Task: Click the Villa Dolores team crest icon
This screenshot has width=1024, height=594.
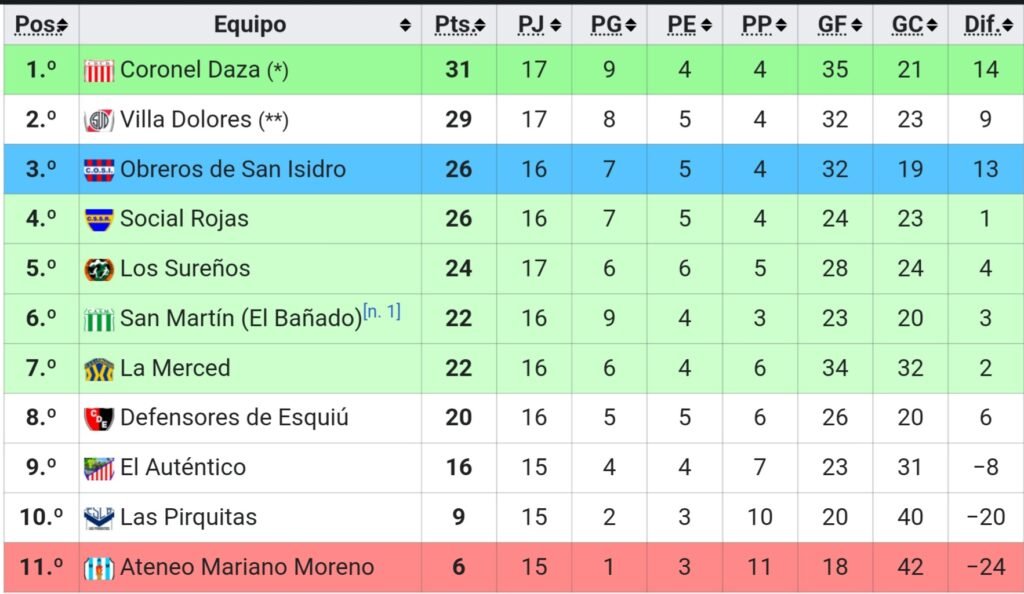Action: (99, 120)
